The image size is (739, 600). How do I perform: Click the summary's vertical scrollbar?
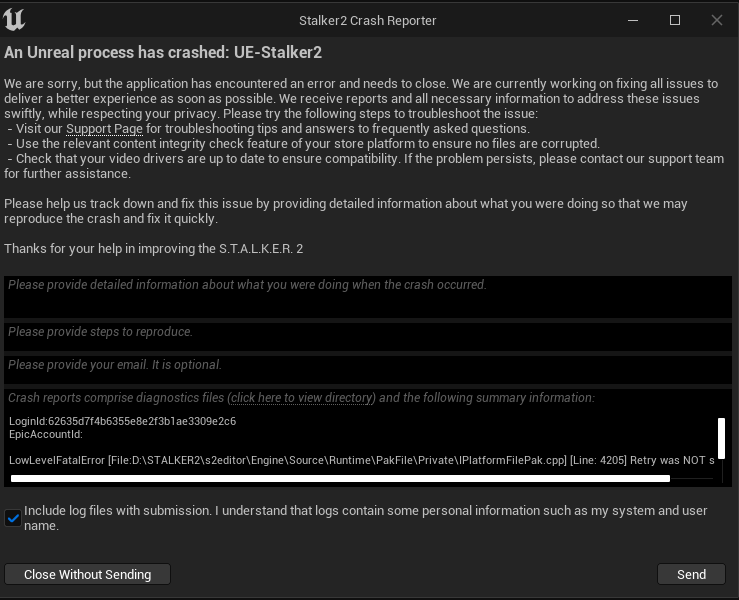[x=721, y=438]
